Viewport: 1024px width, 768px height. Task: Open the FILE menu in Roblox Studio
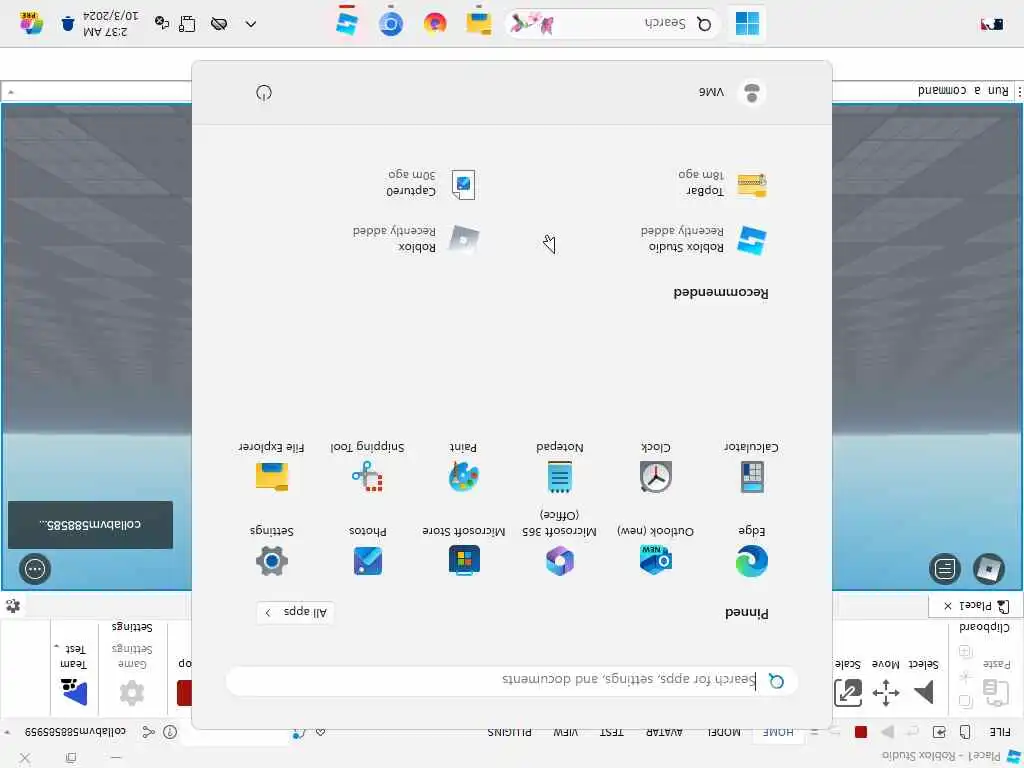1000,732
